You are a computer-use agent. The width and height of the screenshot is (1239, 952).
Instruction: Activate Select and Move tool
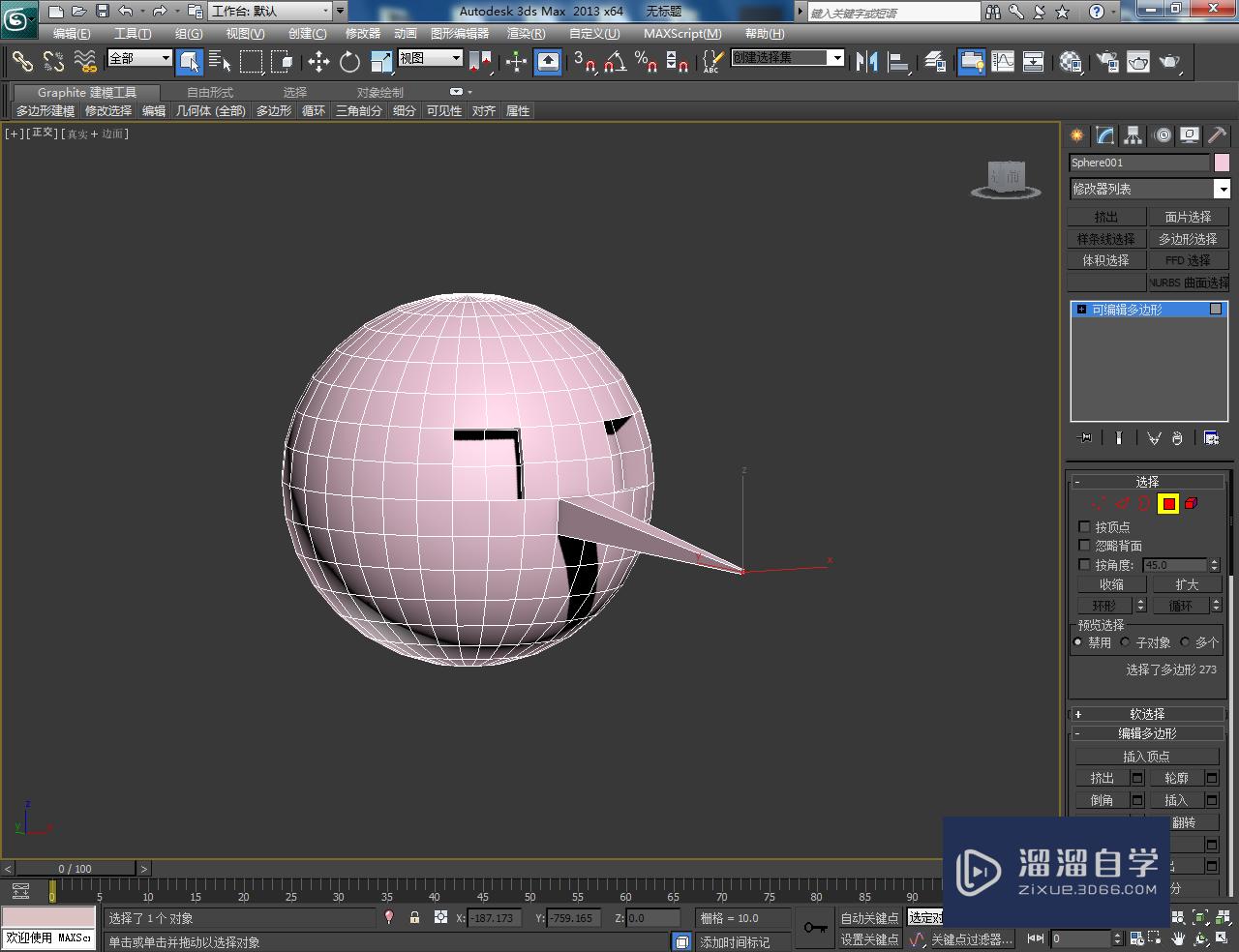tap(318, 62)
